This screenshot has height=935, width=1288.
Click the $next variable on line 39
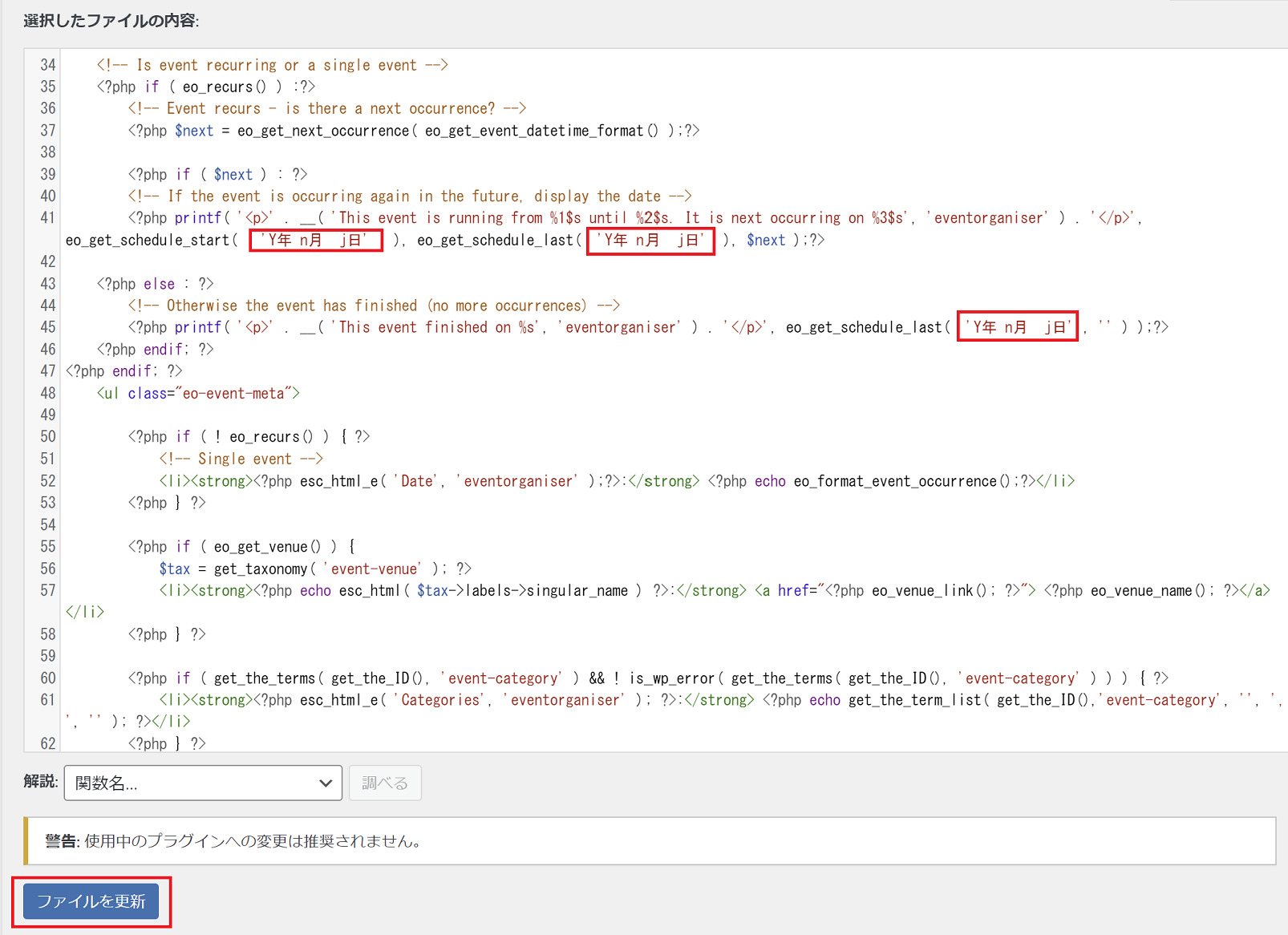(233, 175)
